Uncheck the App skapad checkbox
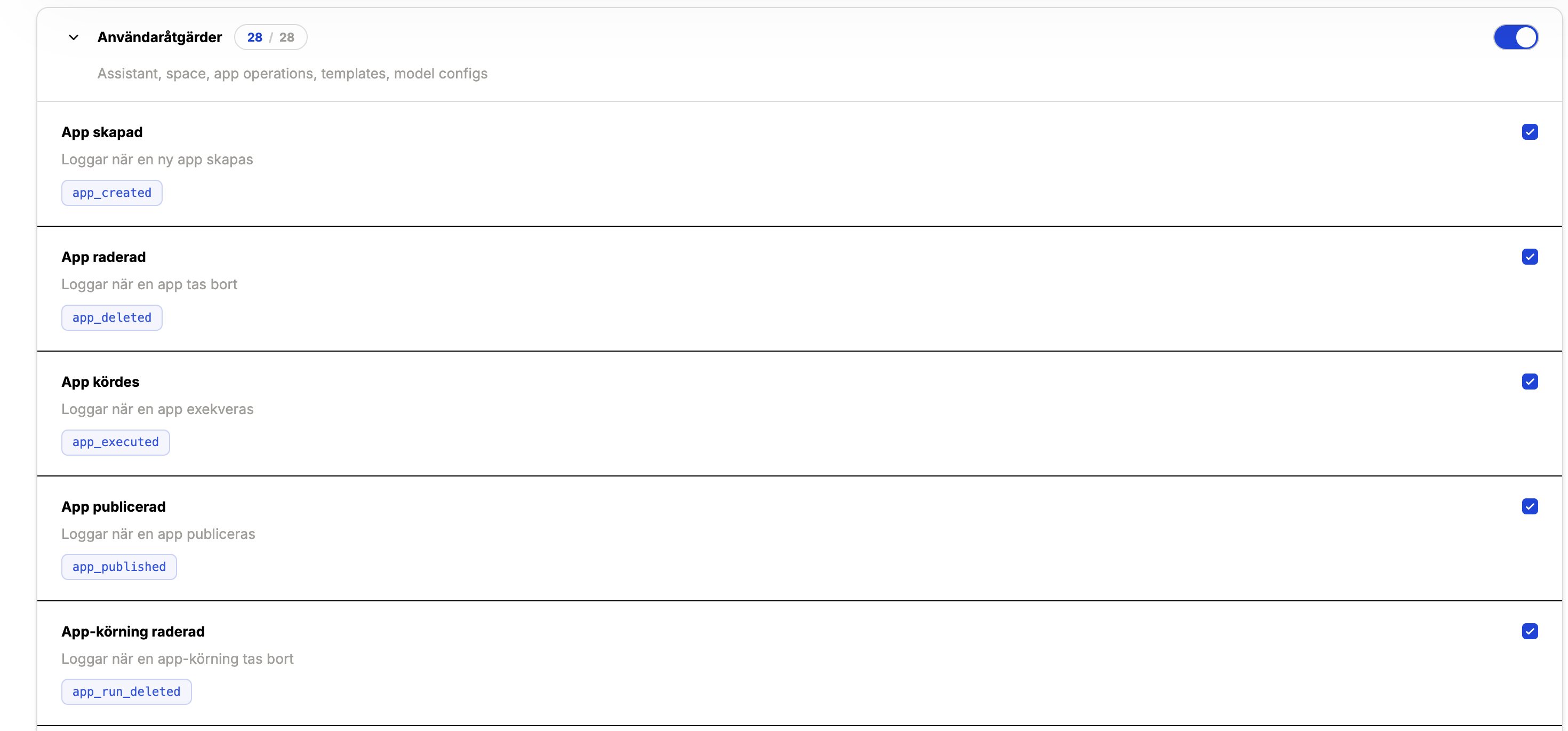The image size is (1568, 731). 1529,132
